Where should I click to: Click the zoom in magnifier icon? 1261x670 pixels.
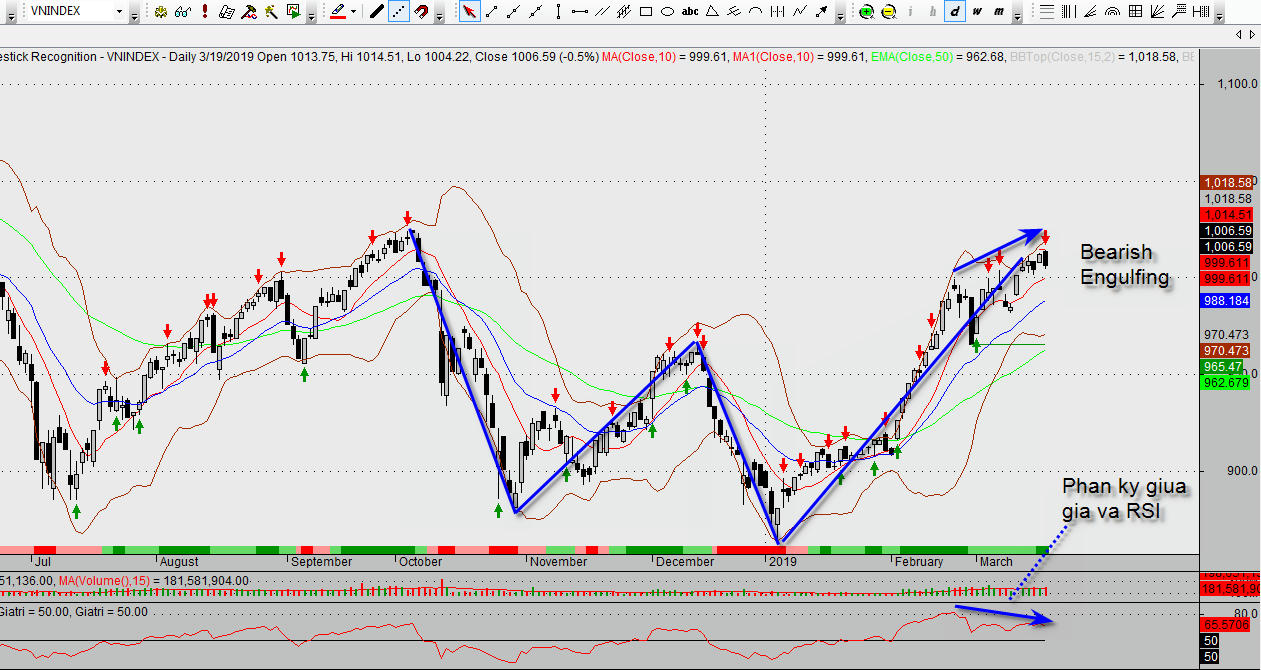coord(866,12)
